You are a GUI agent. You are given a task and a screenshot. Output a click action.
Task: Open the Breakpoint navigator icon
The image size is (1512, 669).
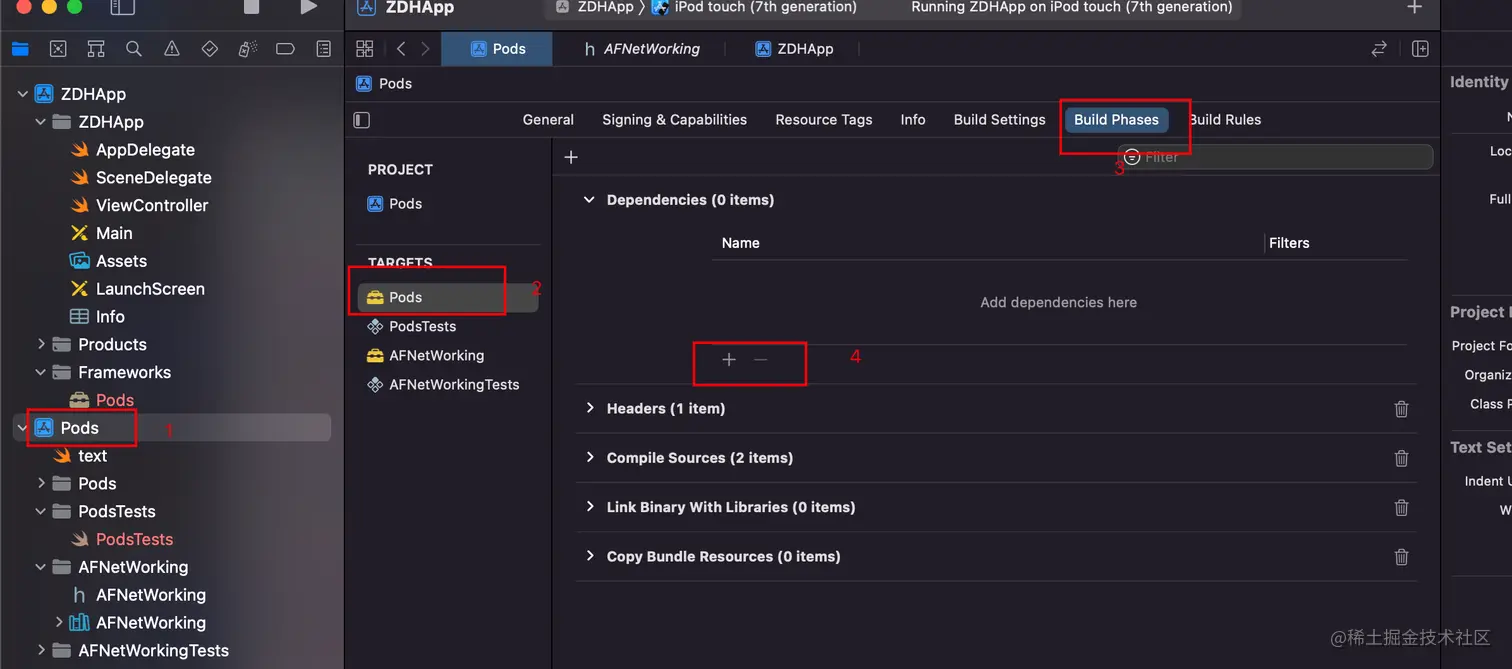(x=285, y=49)
